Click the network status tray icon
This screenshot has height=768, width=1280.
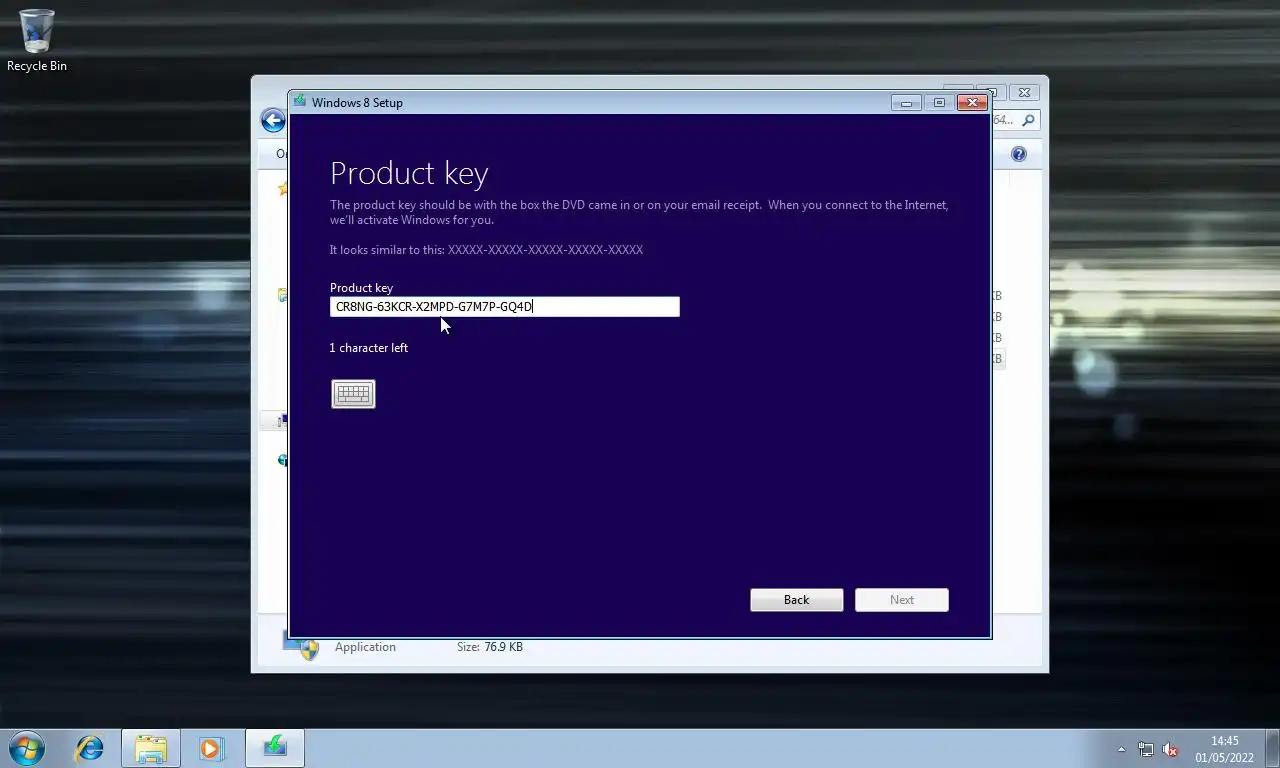point(1146,749)
